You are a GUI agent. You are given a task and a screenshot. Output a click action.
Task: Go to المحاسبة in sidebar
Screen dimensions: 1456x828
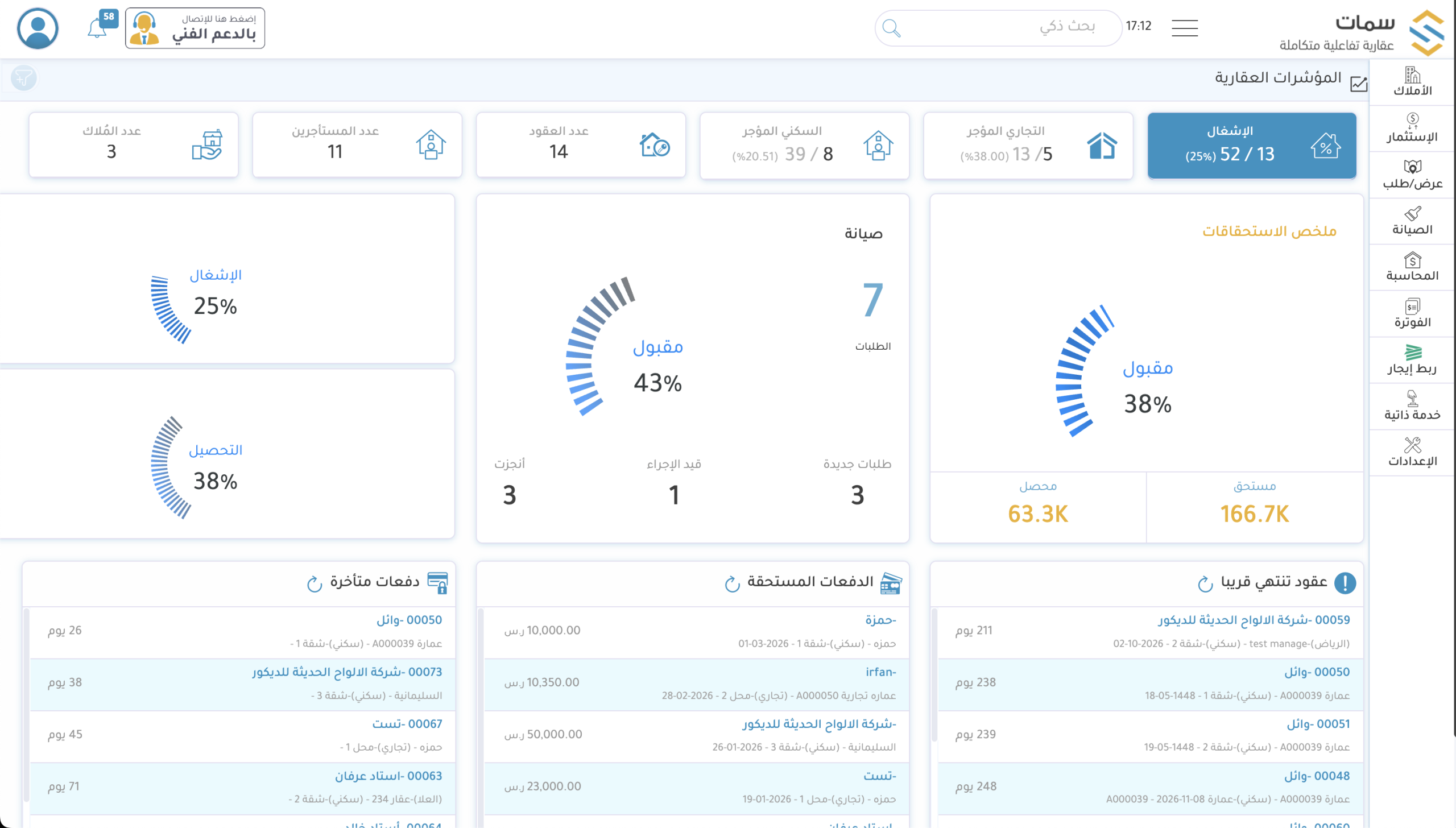(x=1412, y=267)
